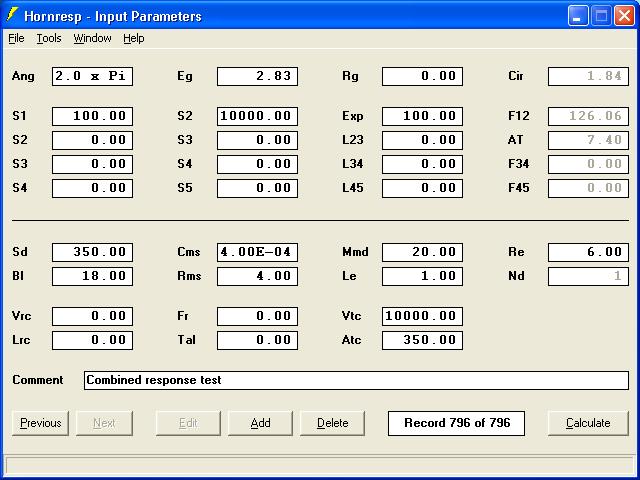This screenshot has width=640, height=480.
Task: Click the L34 value field
Action: click(422, 164)
